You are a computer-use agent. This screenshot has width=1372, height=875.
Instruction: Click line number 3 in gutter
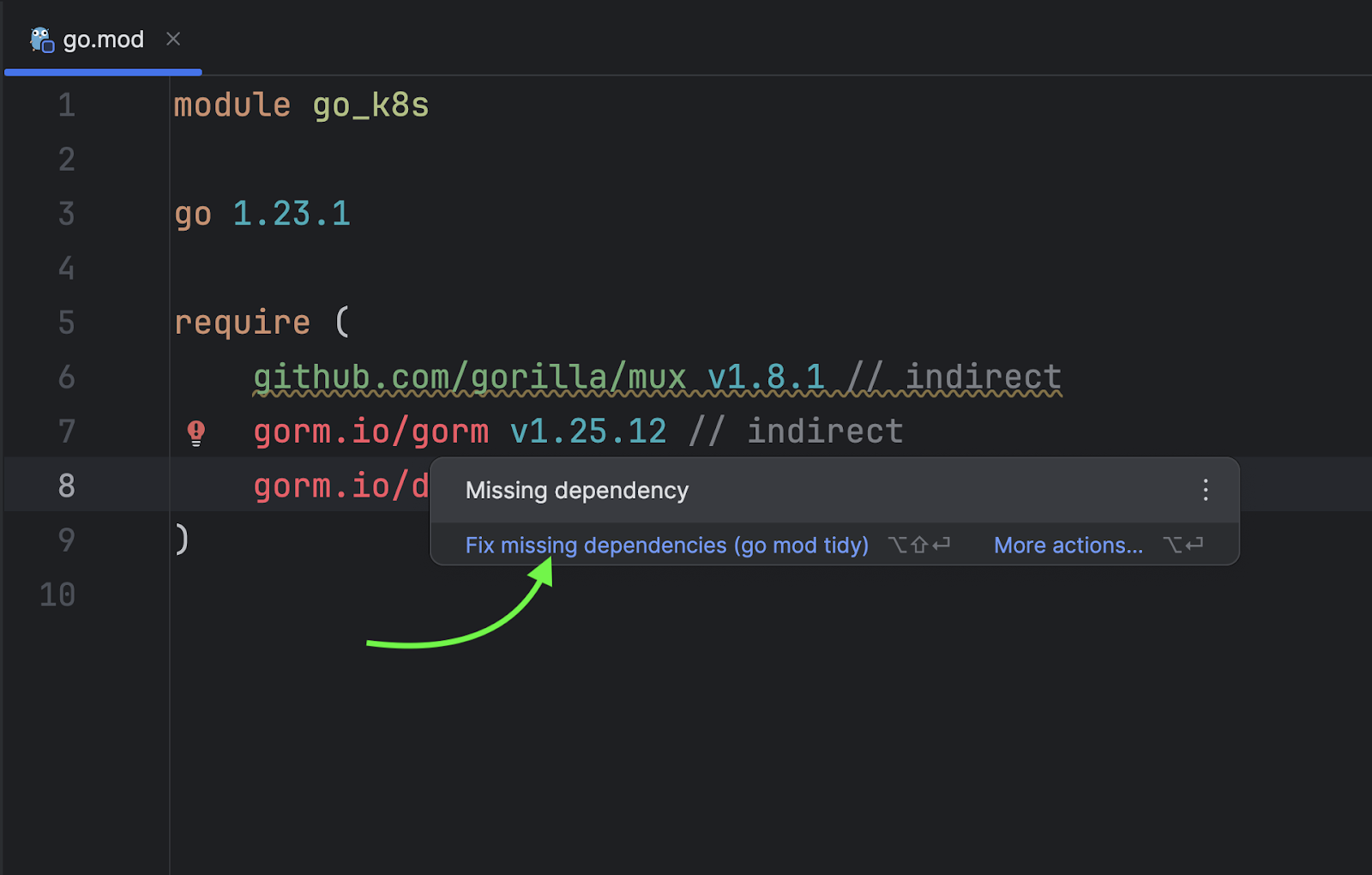66,214
